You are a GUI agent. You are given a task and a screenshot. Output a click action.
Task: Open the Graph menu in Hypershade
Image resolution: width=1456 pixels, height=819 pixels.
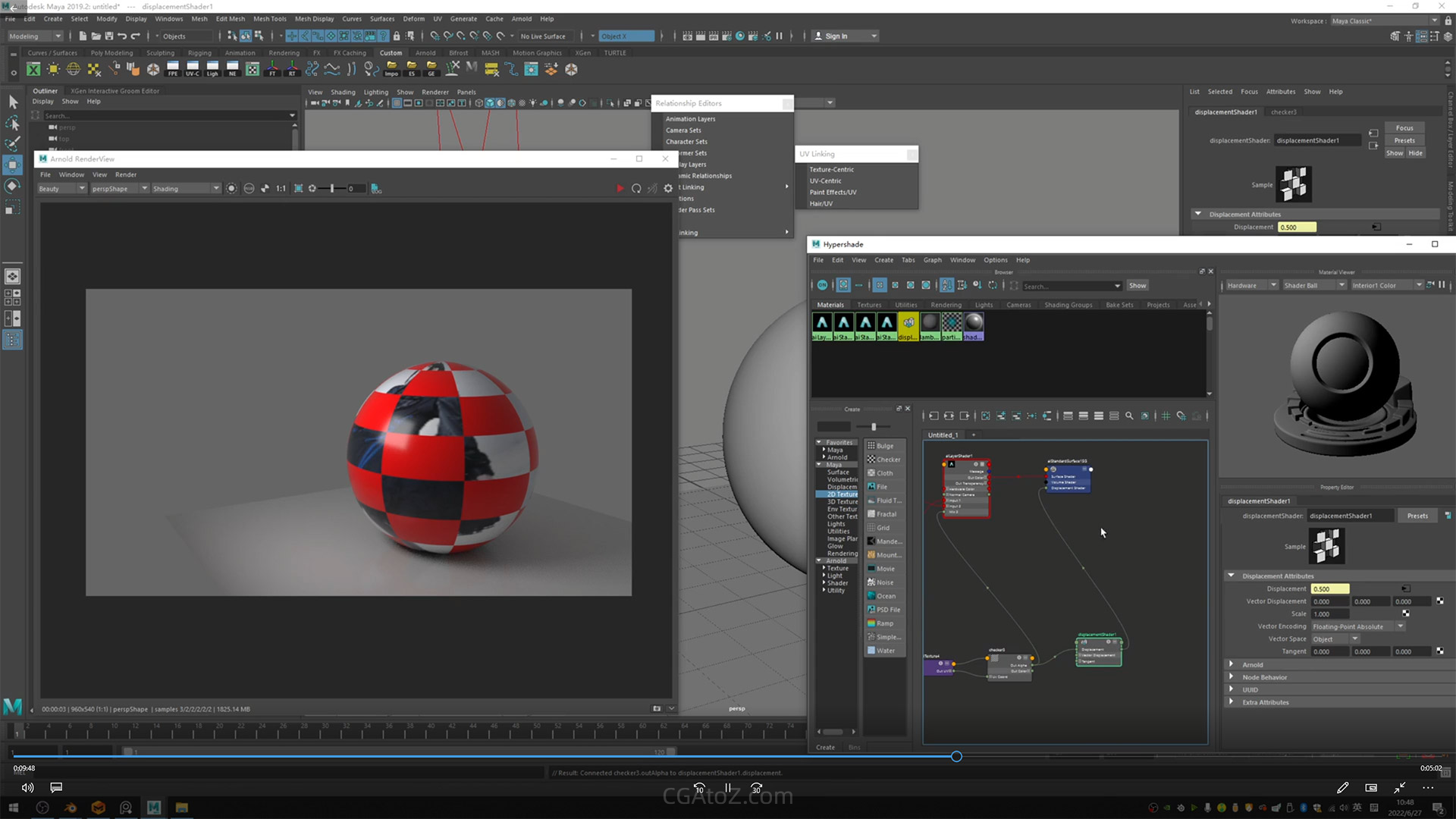pos(932,260)
